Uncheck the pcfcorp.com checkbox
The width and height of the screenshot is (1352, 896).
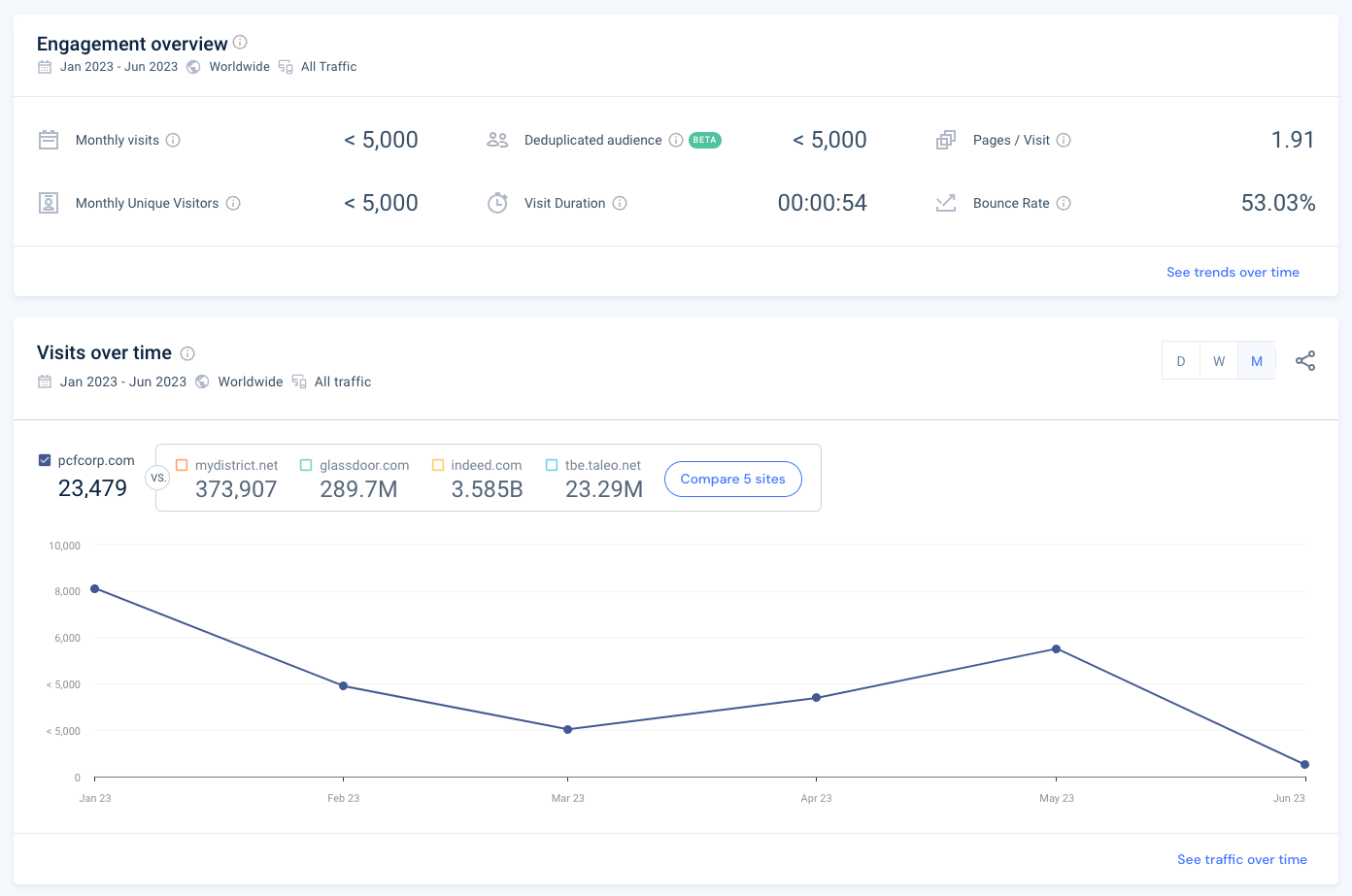45,460
